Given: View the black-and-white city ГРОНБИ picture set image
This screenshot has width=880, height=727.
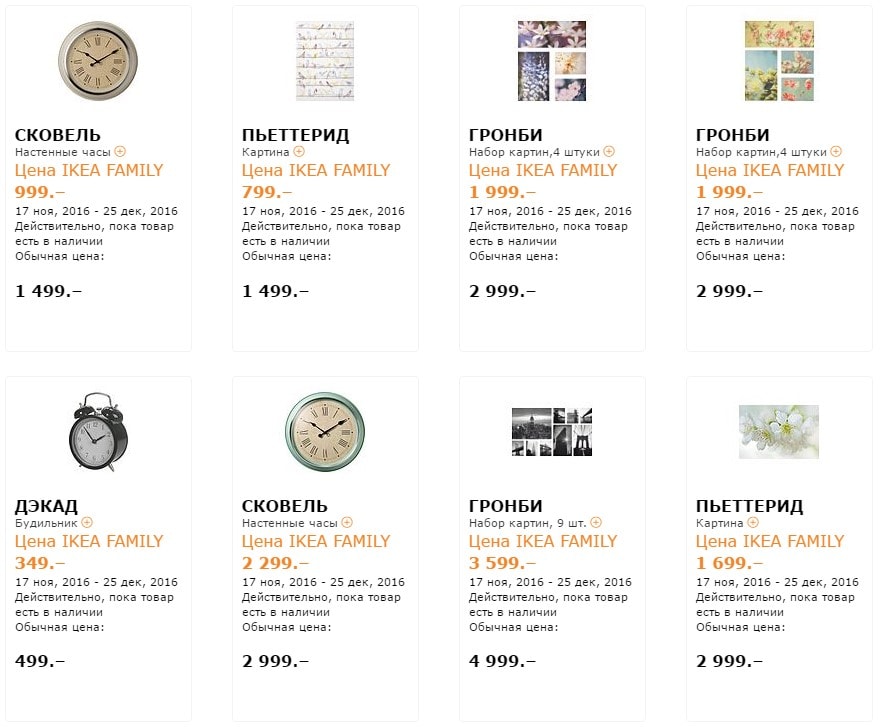Looking at the screenshot, I should [551, 431].
